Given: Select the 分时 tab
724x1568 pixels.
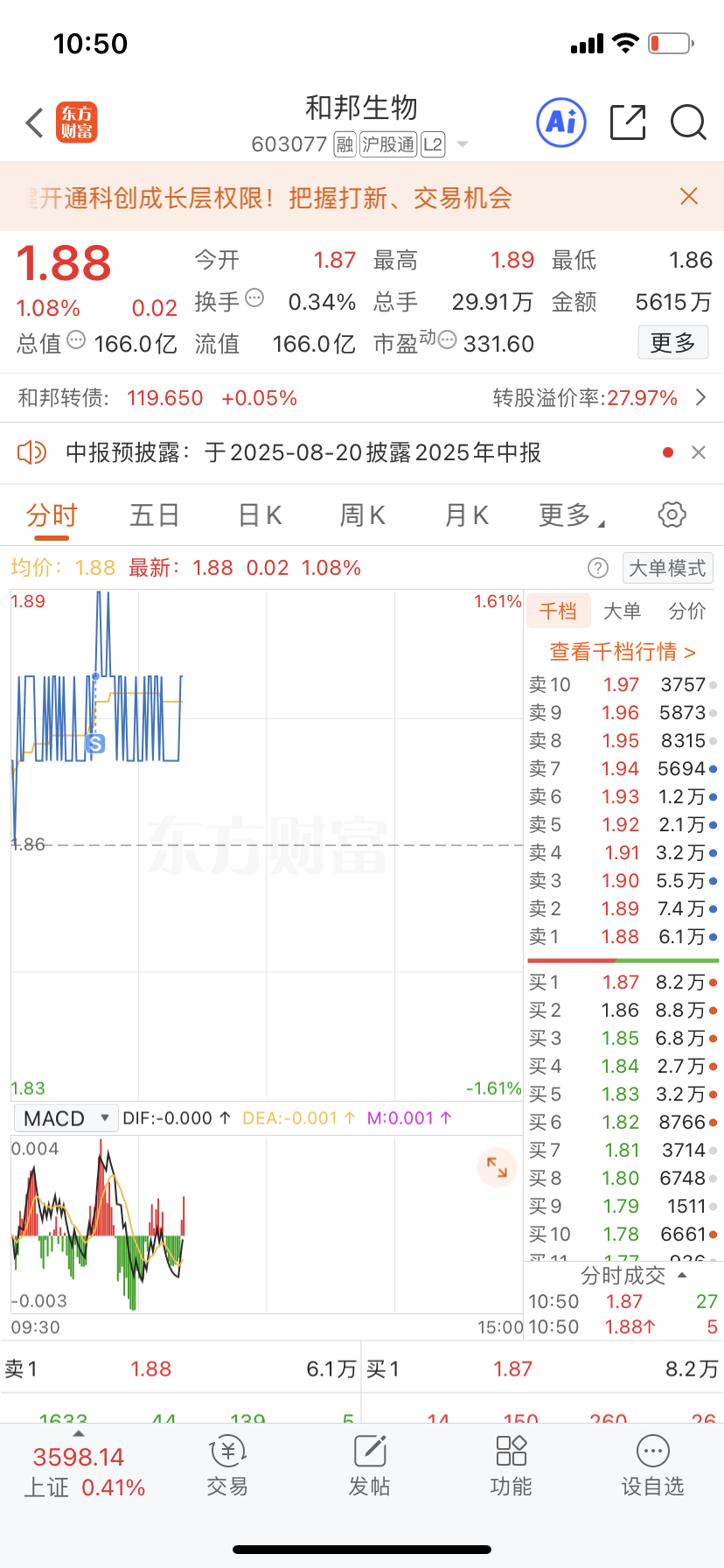Looking at the screenshot, I should pyautogui.click(x=52, y=515).
